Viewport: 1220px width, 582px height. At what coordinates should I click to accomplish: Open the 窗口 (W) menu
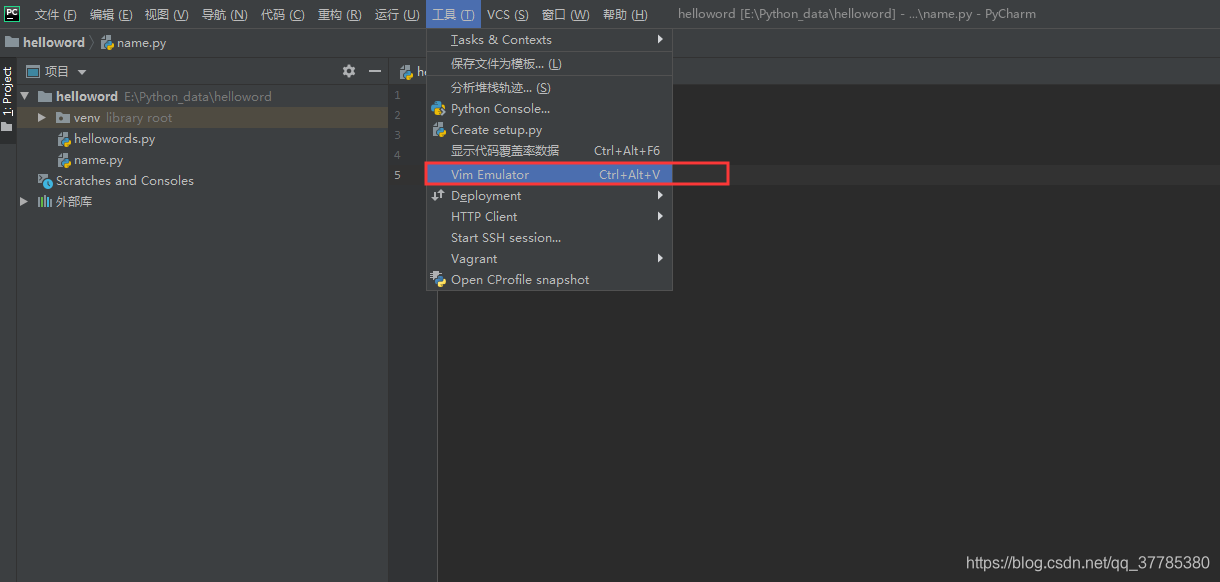coord(566,15)
